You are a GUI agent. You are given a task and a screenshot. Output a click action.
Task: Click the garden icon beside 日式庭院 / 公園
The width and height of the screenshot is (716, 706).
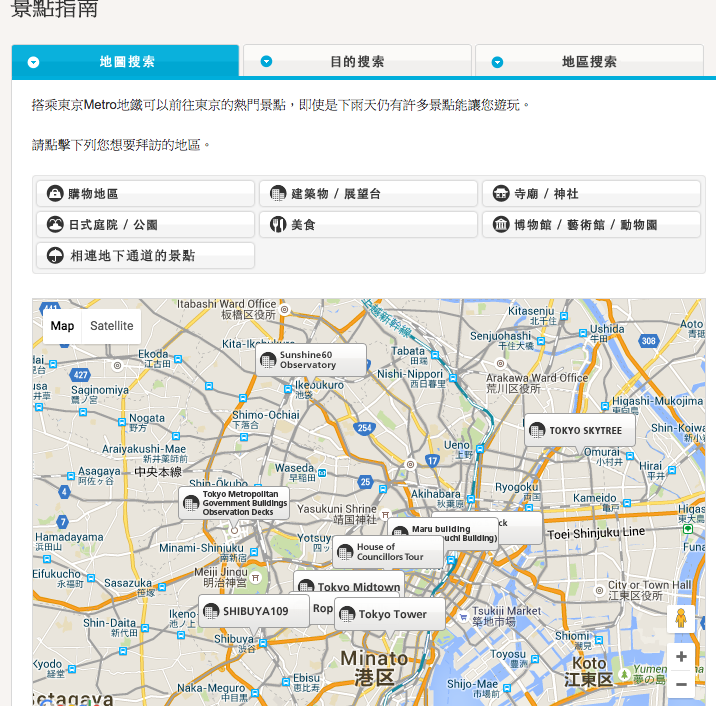pos(55,224)
